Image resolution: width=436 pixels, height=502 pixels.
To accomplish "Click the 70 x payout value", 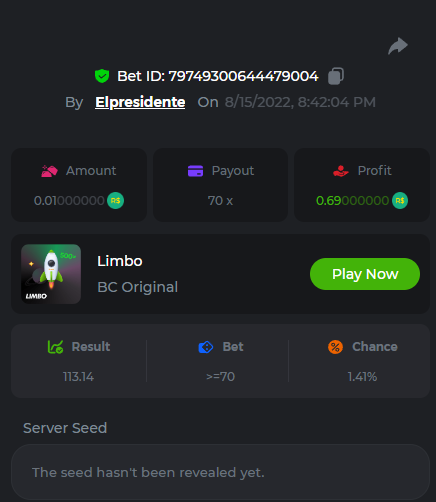I will point(220,201).
